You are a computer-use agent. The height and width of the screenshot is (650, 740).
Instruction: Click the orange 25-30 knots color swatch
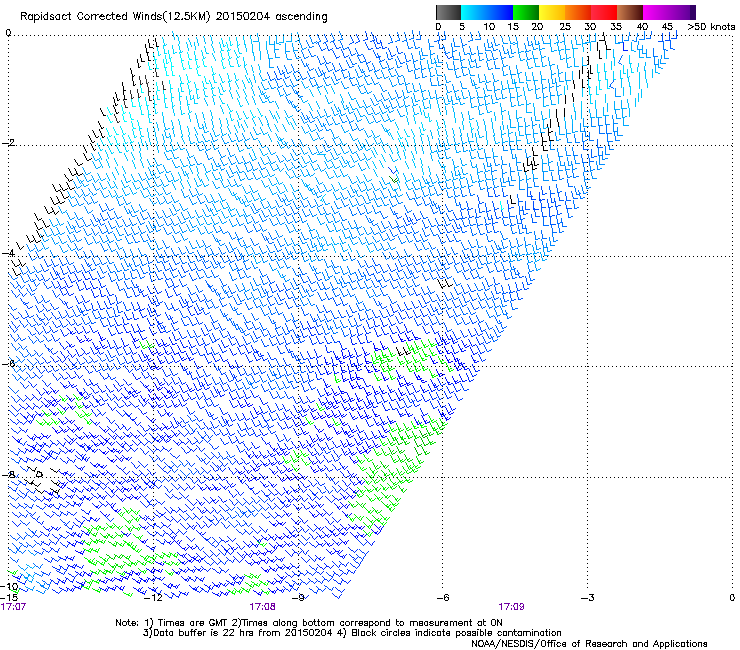(578, 12)
